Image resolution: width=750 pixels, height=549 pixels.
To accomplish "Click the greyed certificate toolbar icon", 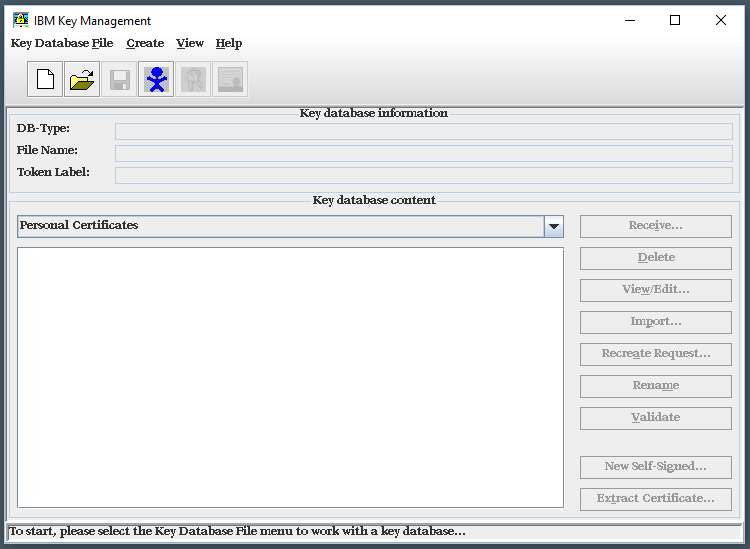I will pyautogui.click(x=230, y=79).
